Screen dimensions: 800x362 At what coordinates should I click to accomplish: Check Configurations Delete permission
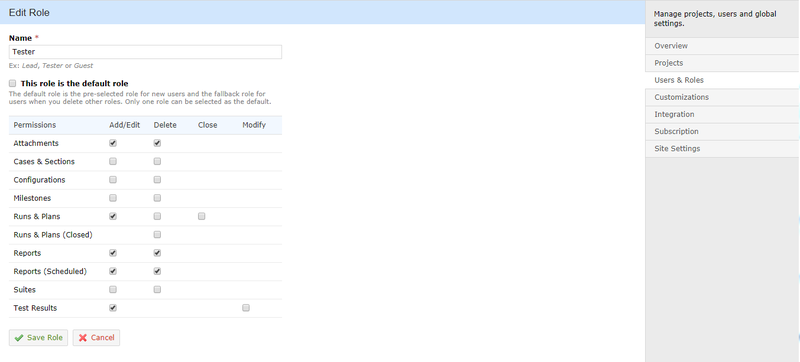pyautogui.click(x=157, y=180)
